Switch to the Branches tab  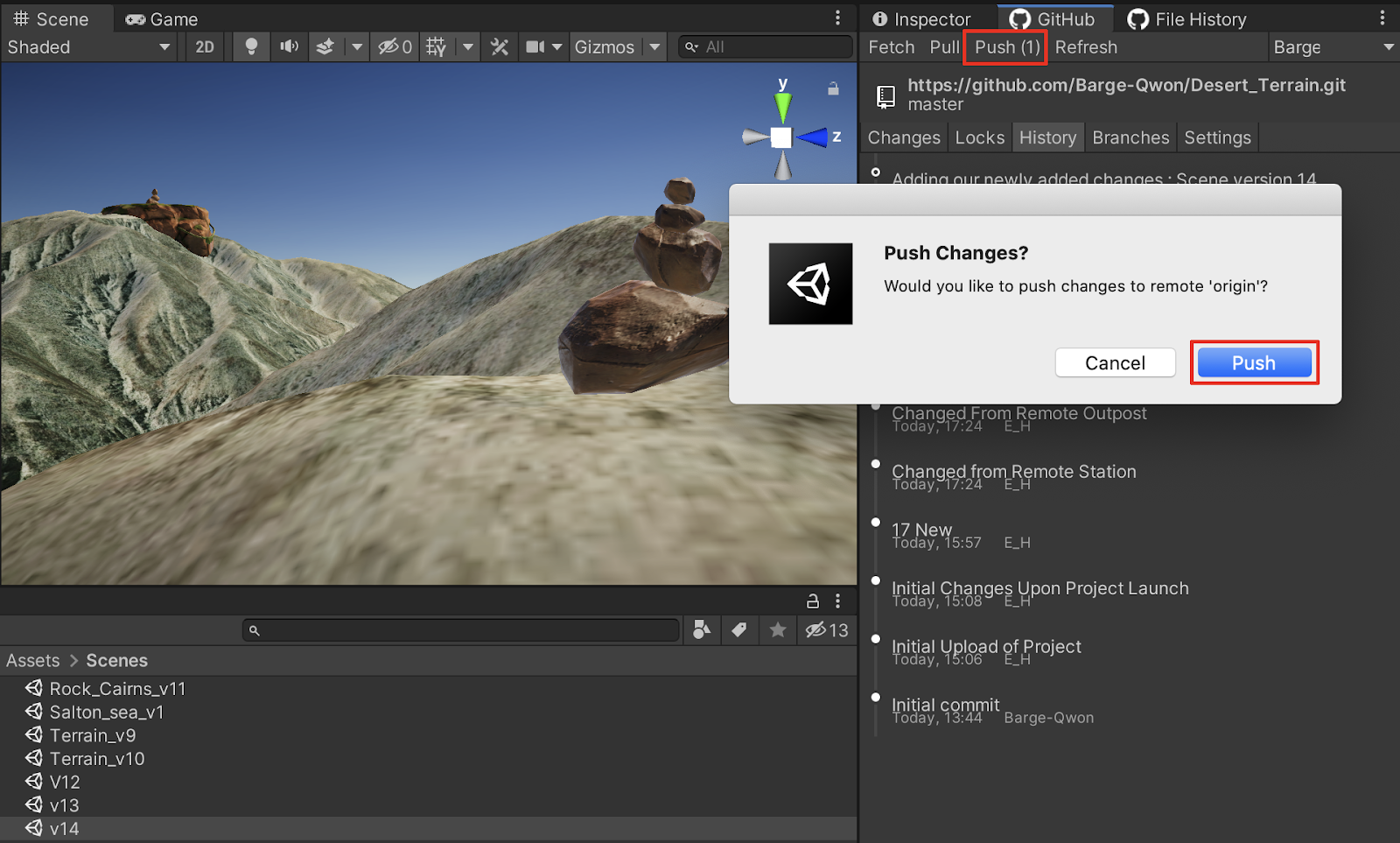click(1130, 137)
